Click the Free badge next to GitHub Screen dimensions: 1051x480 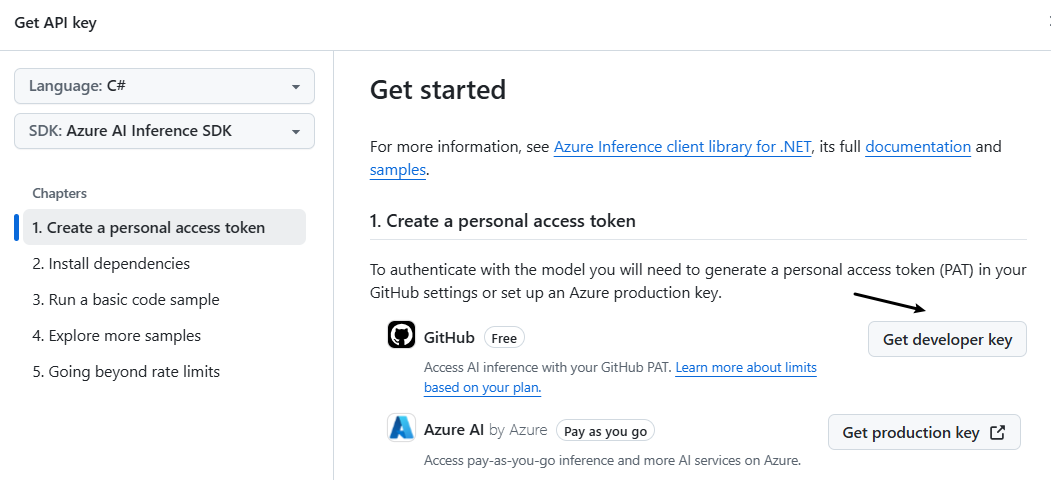point(504,338)
